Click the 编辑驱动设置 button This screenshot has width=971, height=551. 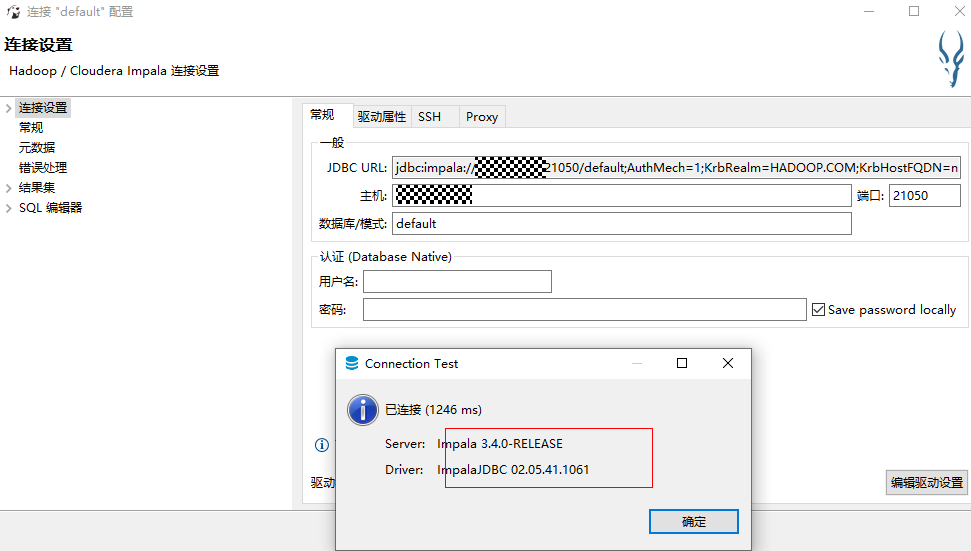(x=926, y=482)
